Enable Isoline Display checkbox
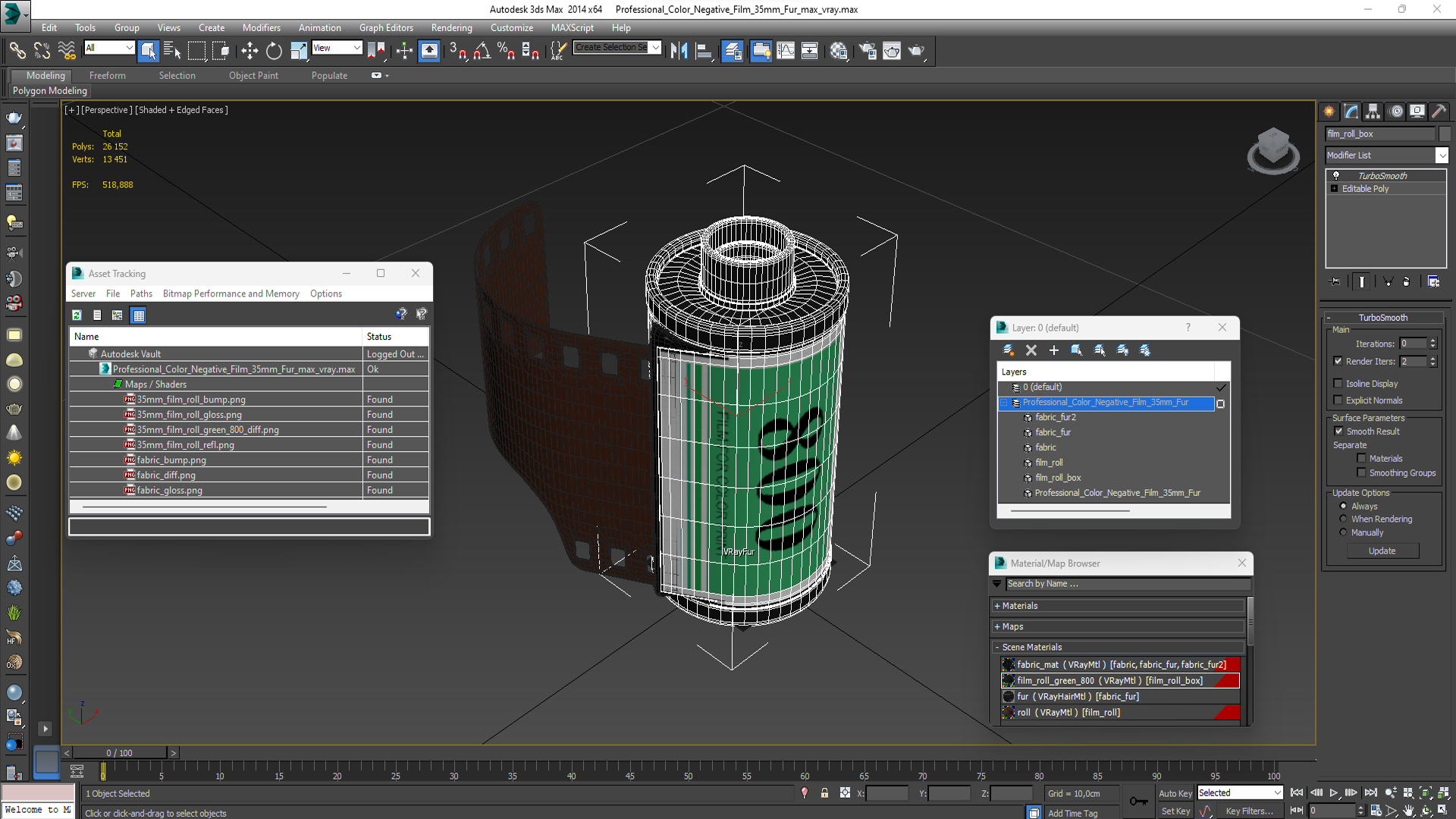This screenshot has height=819, width=1456. pyautogui.click(x=1338, y=384)
